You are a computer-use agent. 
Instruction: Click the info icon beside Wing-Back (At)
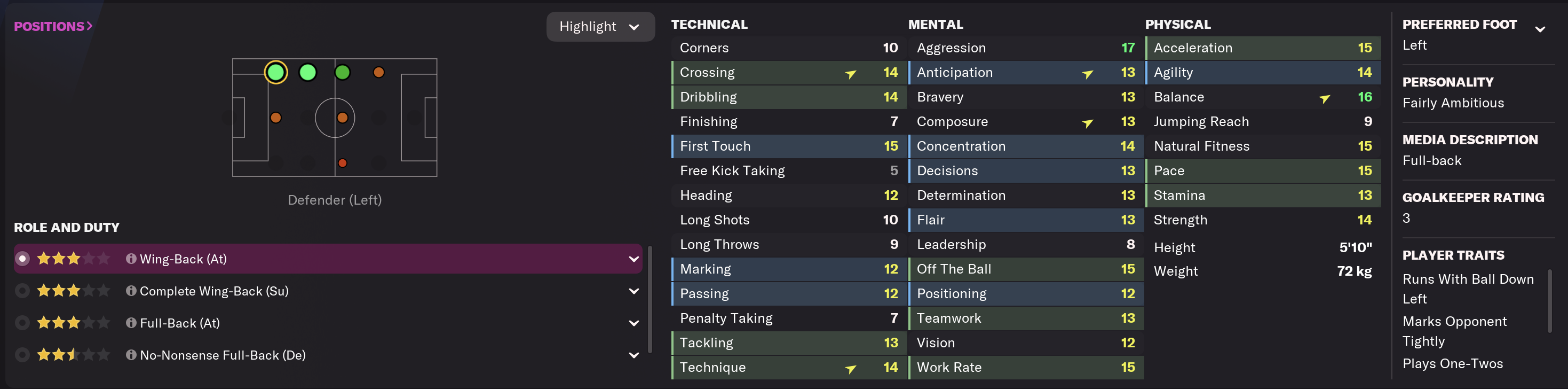[x=130, y=259]
